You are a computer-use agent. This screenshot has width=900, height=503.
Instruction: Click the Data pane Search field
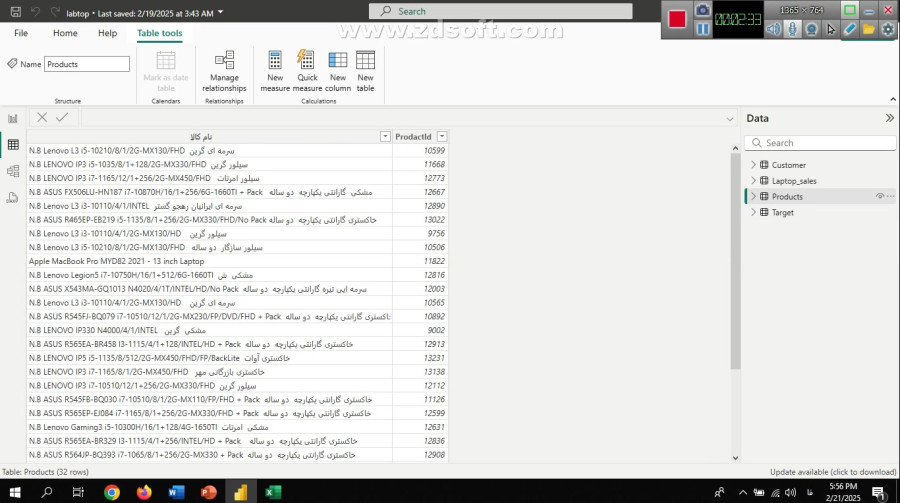pos(820,143)
